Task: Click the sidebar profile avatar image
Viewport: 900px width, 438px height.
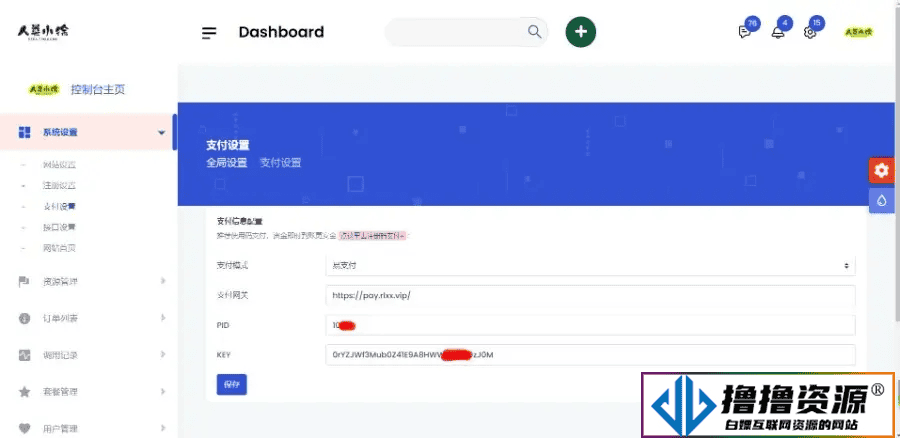Action: (44, 89)
